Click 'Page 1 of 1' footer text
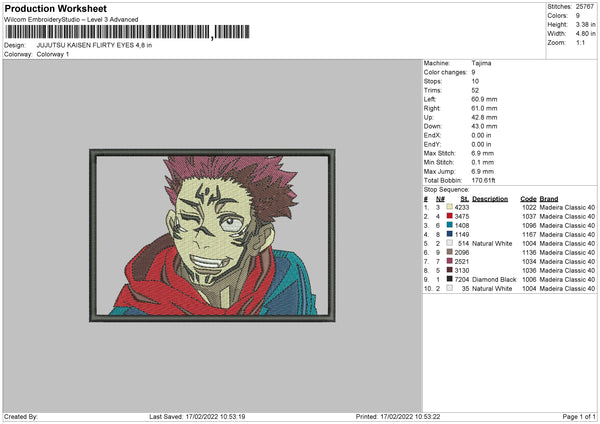Image resolution: width=600 pixels, height=424 pixels. pos(579,417)
